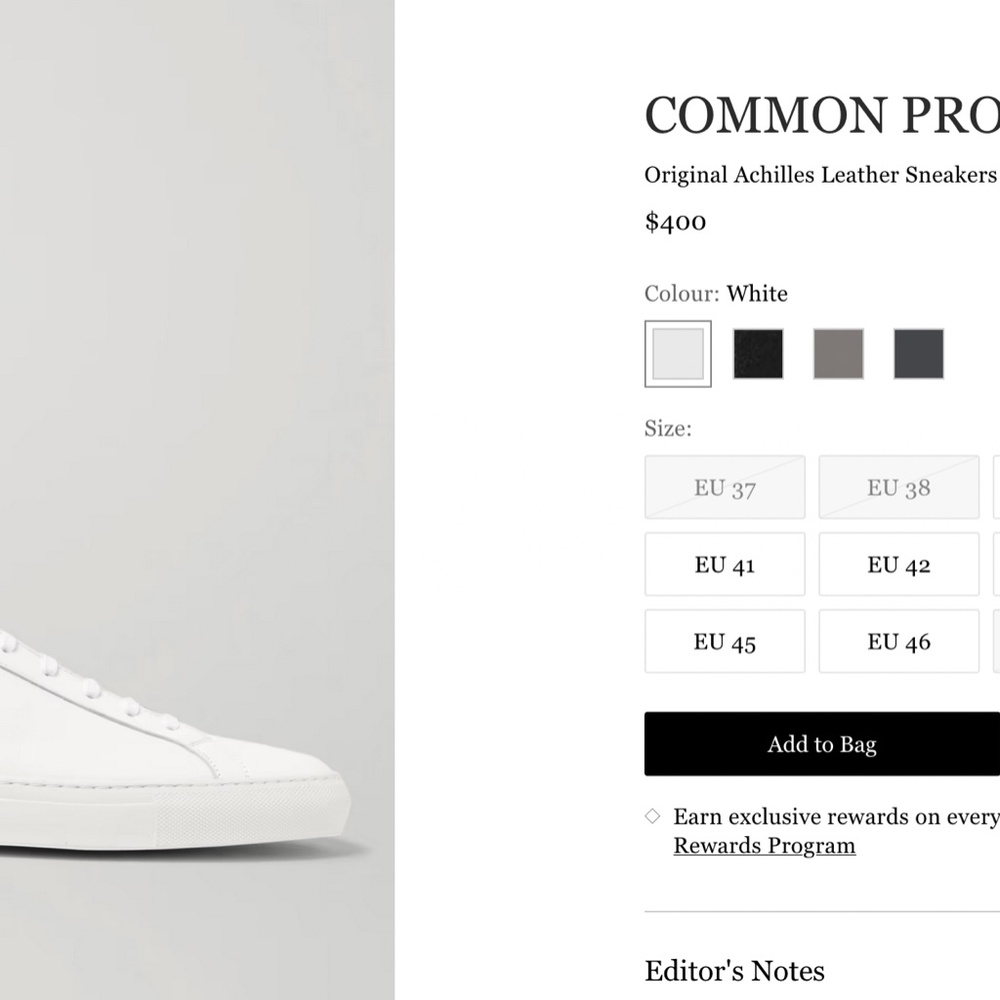Click Add to Bag
Viewport: 1000px width, 1000px height.
coord(822,744)
